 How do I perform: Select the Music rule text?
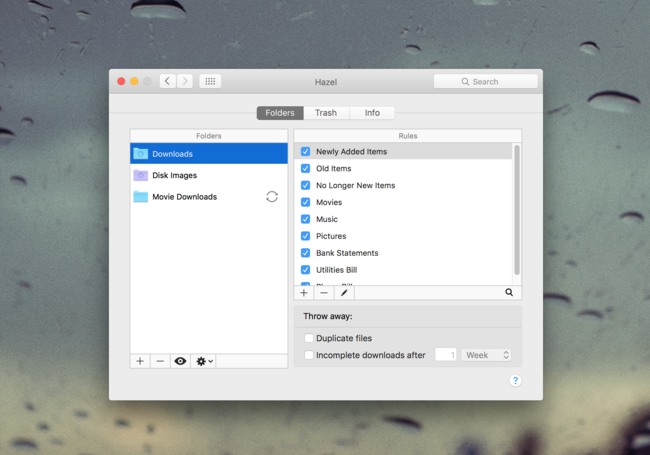pos(327,219)
